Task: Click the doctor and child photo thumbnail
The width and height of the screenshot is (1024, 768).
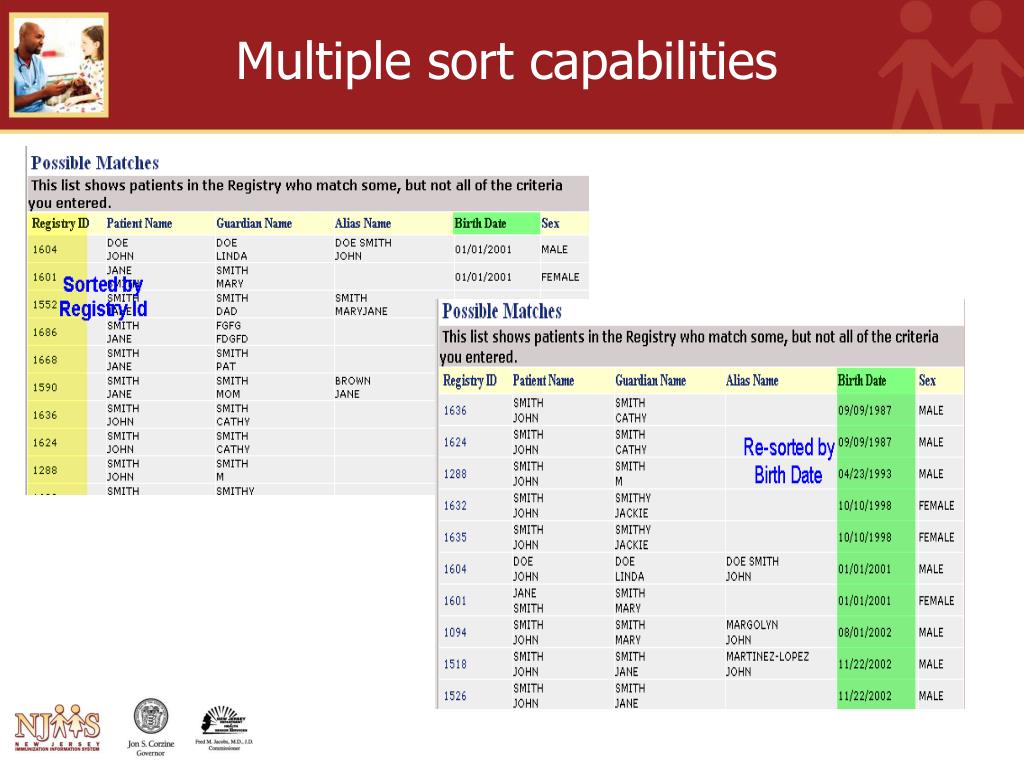Action: click(x=59, y=66)
